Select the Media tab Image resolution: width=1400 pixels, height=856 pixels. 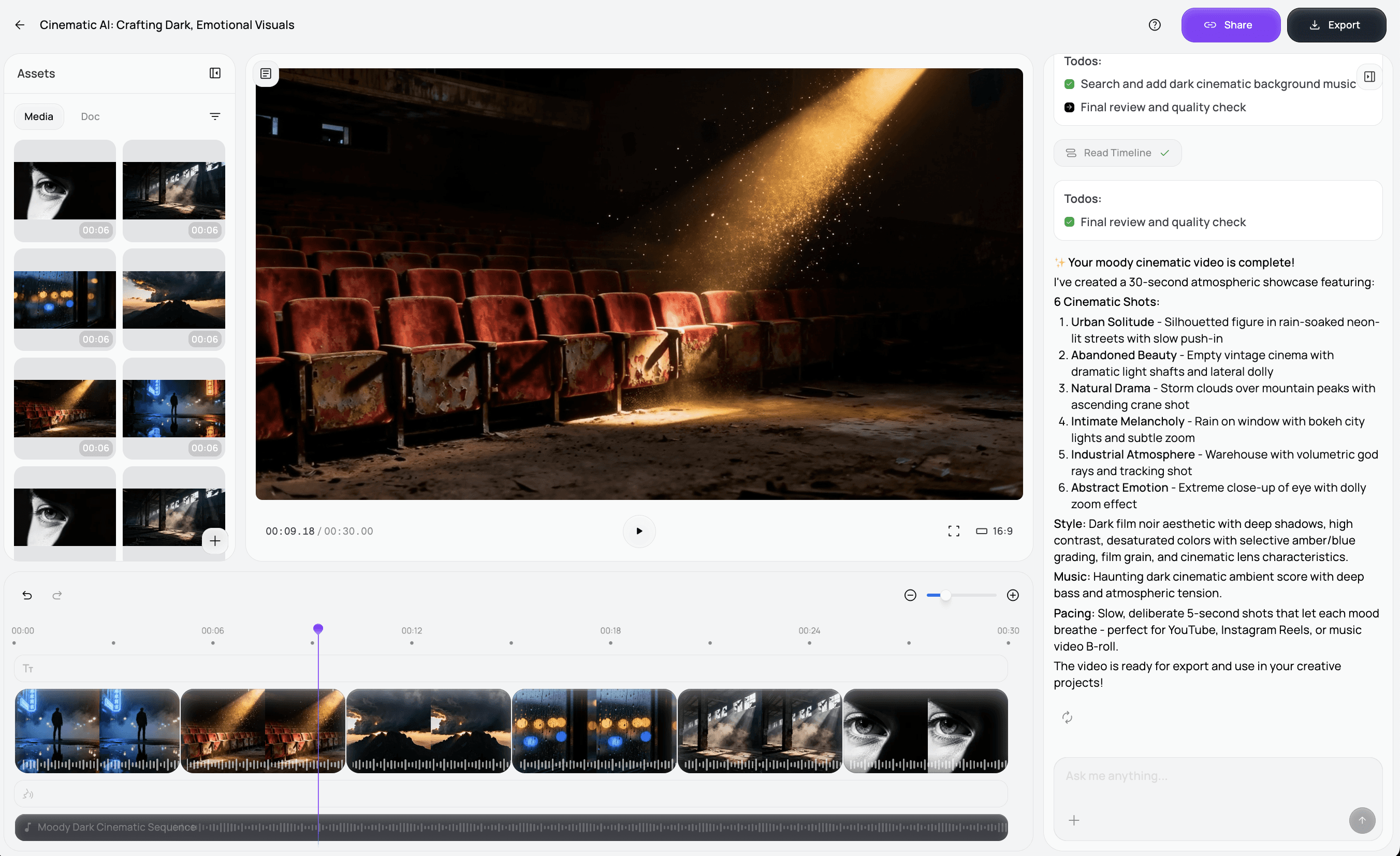(39, 116)
